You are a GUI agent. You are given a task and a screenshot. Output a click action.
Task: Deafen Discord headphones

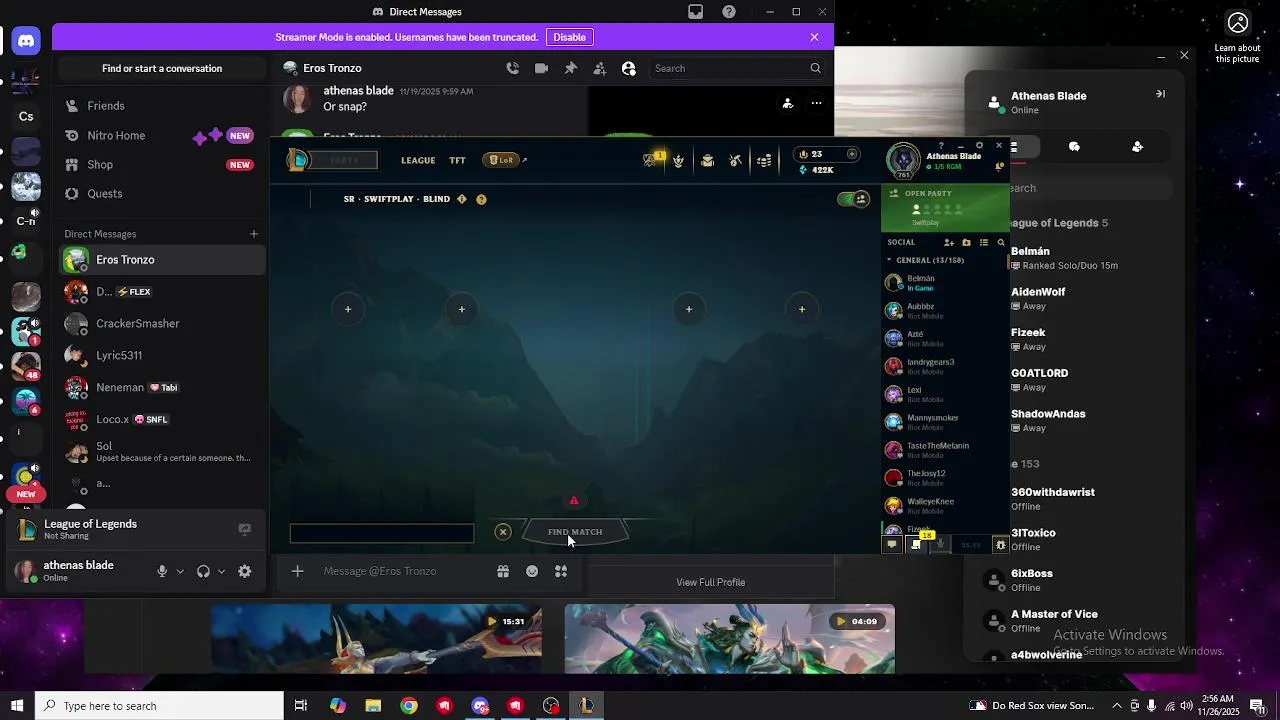click(x=203, y=571)
